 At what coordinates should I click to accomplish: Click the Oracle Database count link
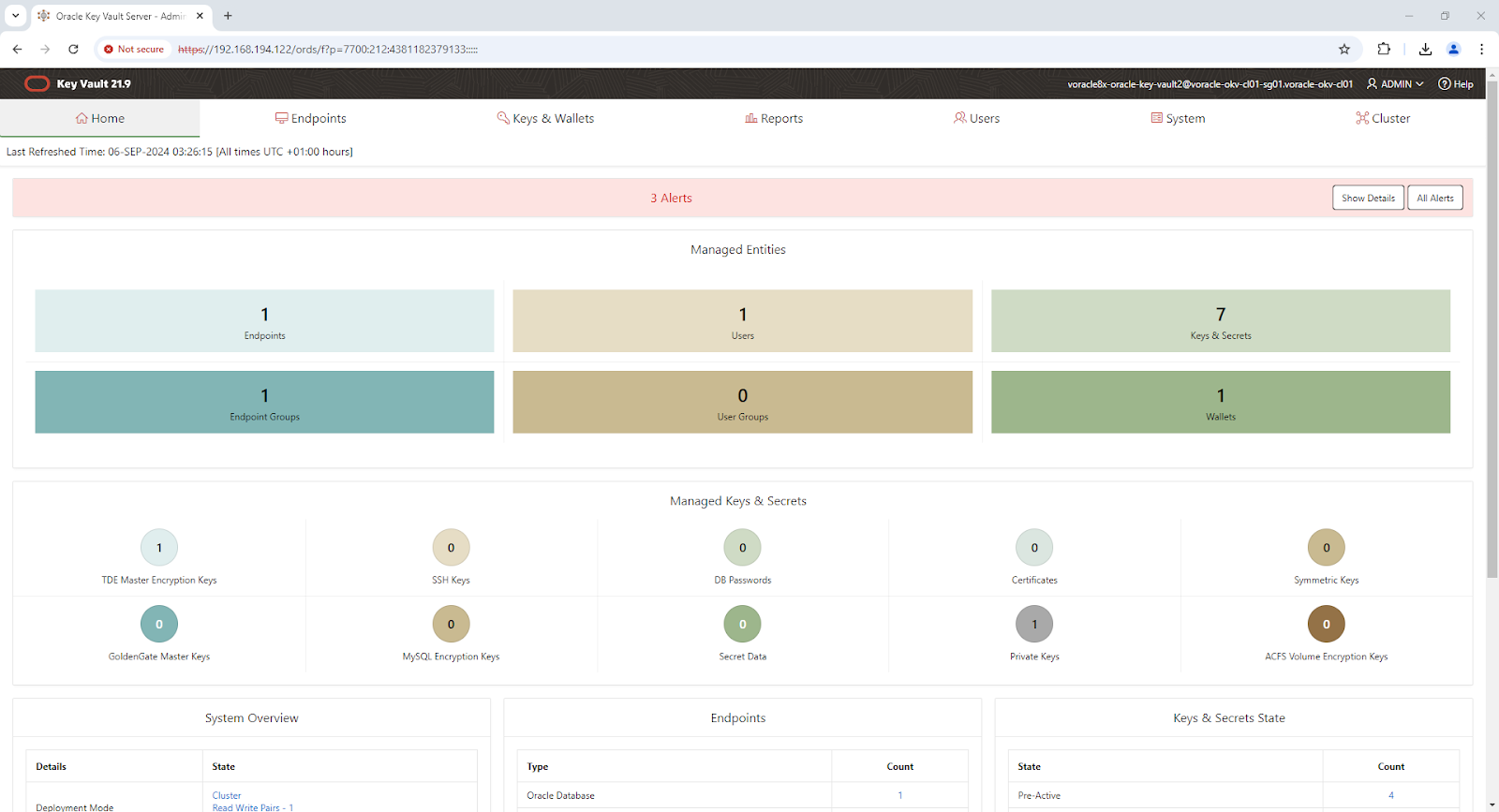click(x=900, y=795)
